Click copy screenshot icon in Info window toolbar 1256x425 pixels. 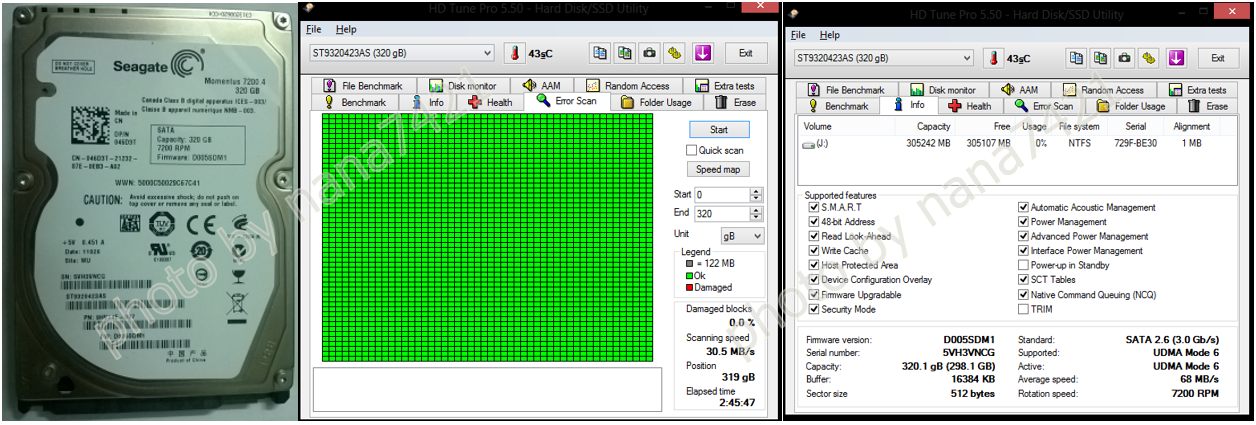(1101, 58)
